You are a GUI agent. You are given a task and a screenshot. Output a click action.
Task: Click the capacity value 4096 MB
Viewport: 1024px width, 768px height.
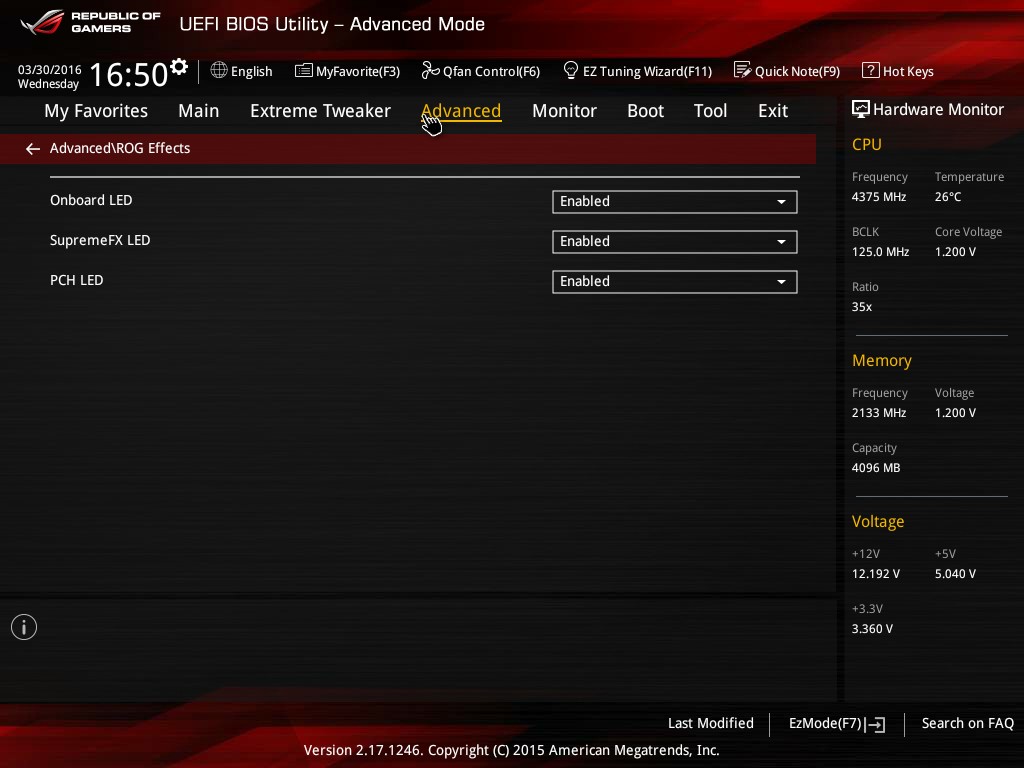pyautogui.click(x=876, y=468)
